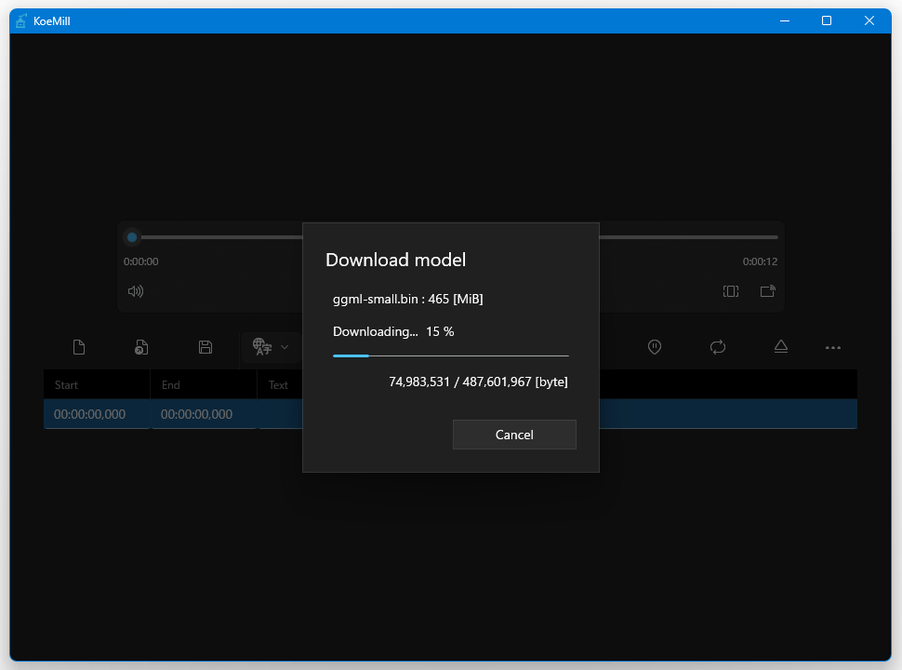The width and height of the screenshot is (902, 670).
Task: Click the audio seek slider thumb
Action: click(x=132, y=237)
